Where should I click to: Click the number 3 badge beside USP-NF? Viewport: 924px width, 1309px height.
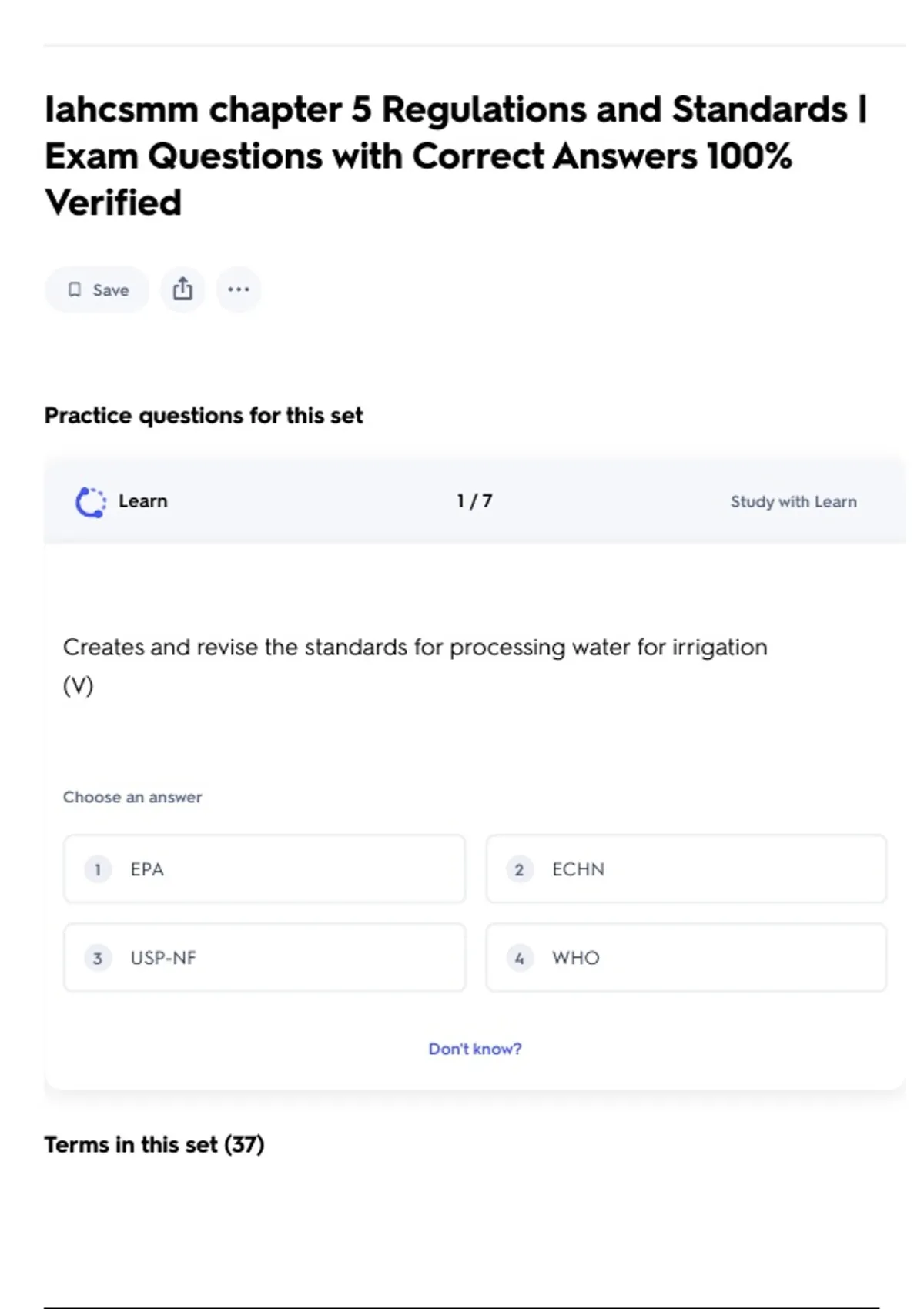click(98, 959)
